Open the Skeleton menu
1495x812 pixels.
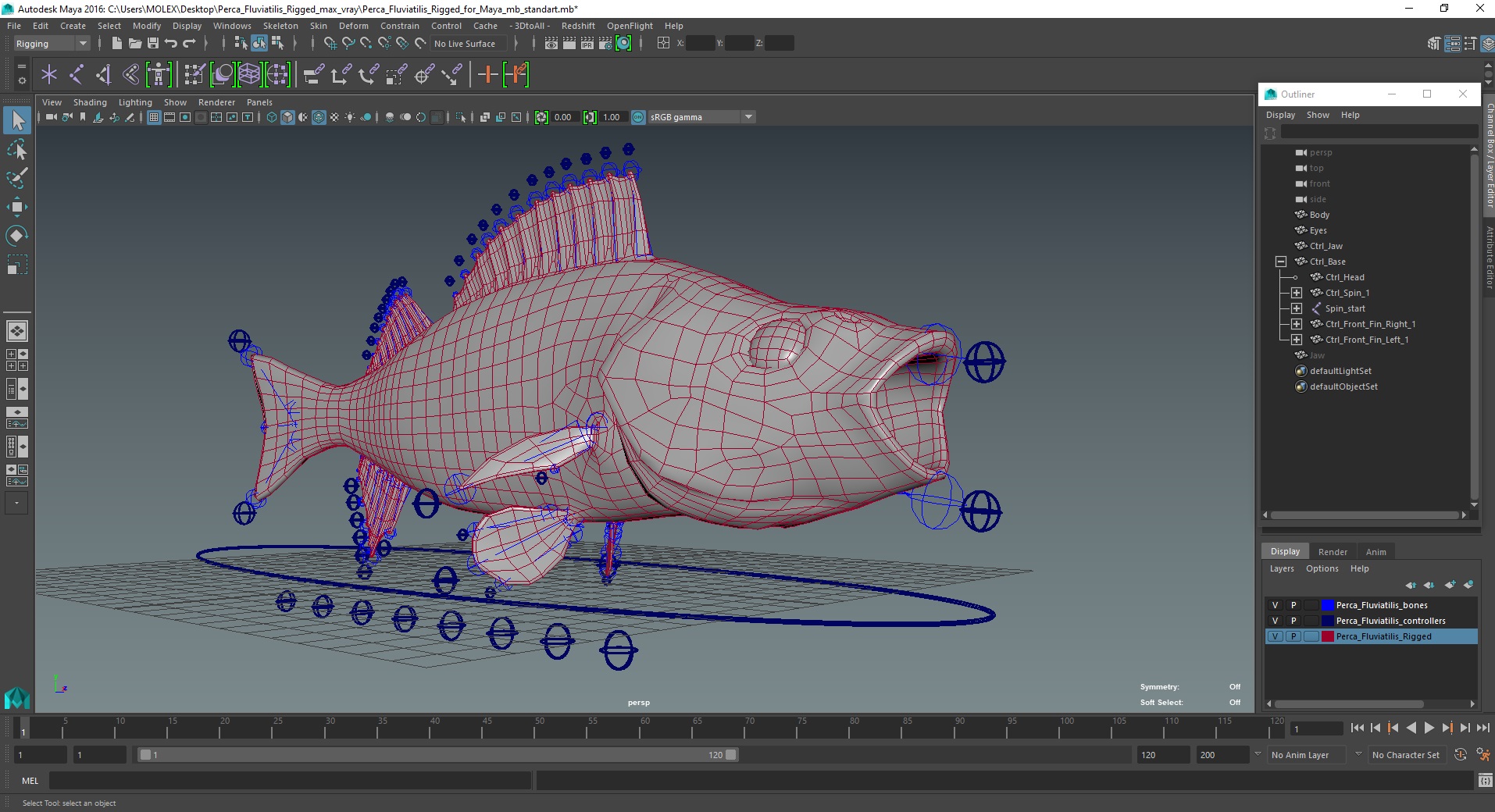(x=280, y=26)
